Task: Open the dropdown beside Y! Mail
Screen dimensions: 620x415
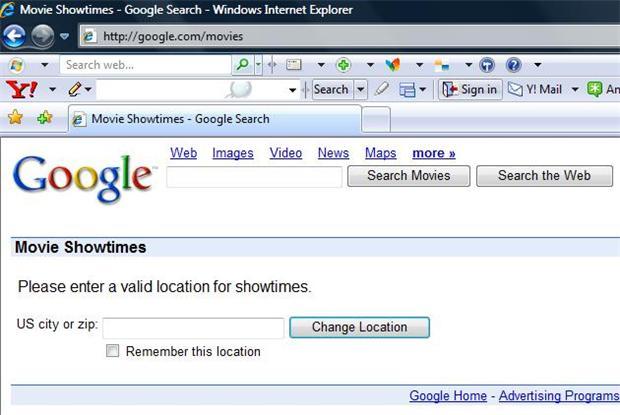Action: [x=575, y=90]
